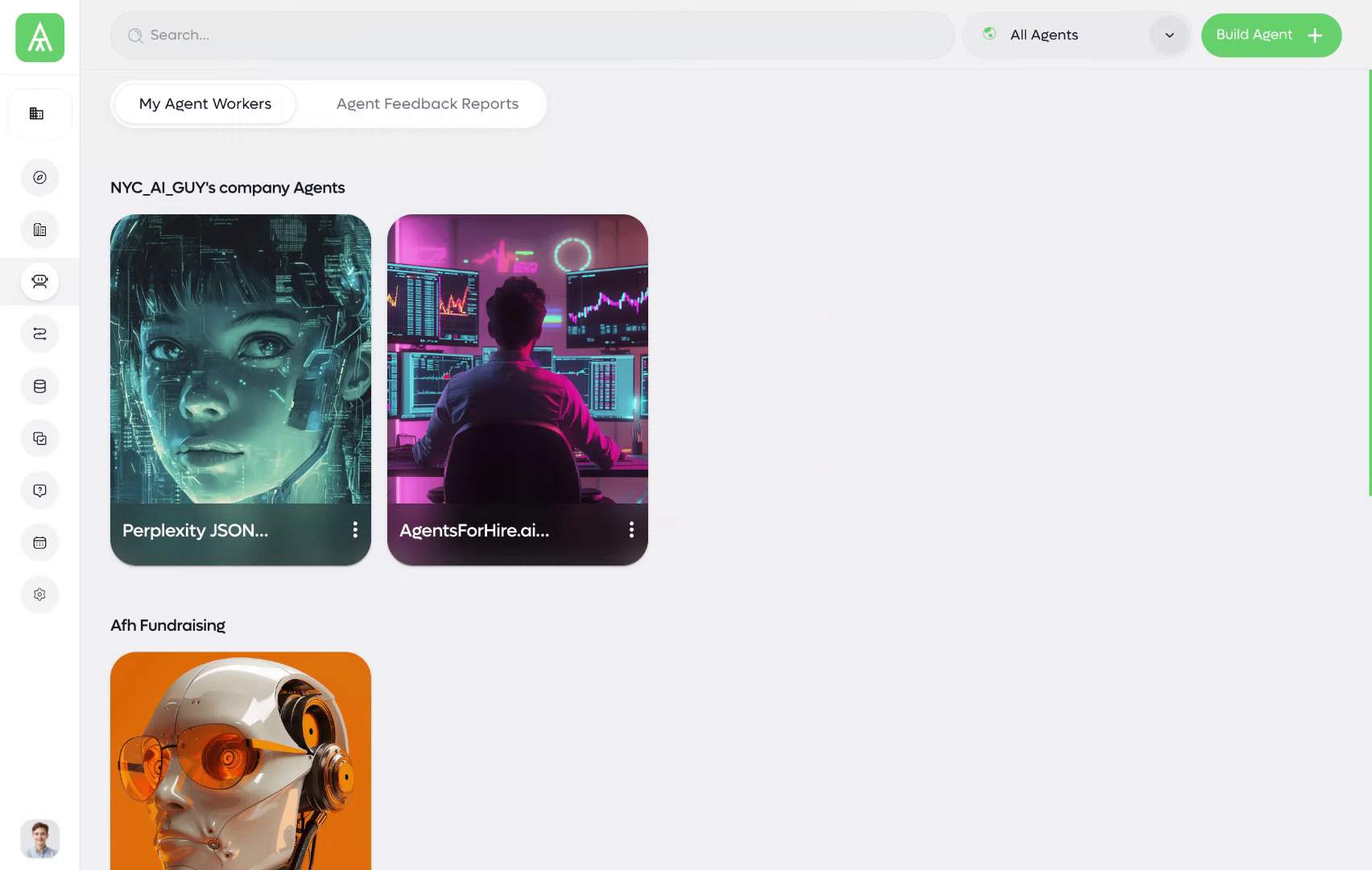Switch to Agent Feedback Reports tab
This screenshot has height=870, width=1372.
[x=428, y=104]
